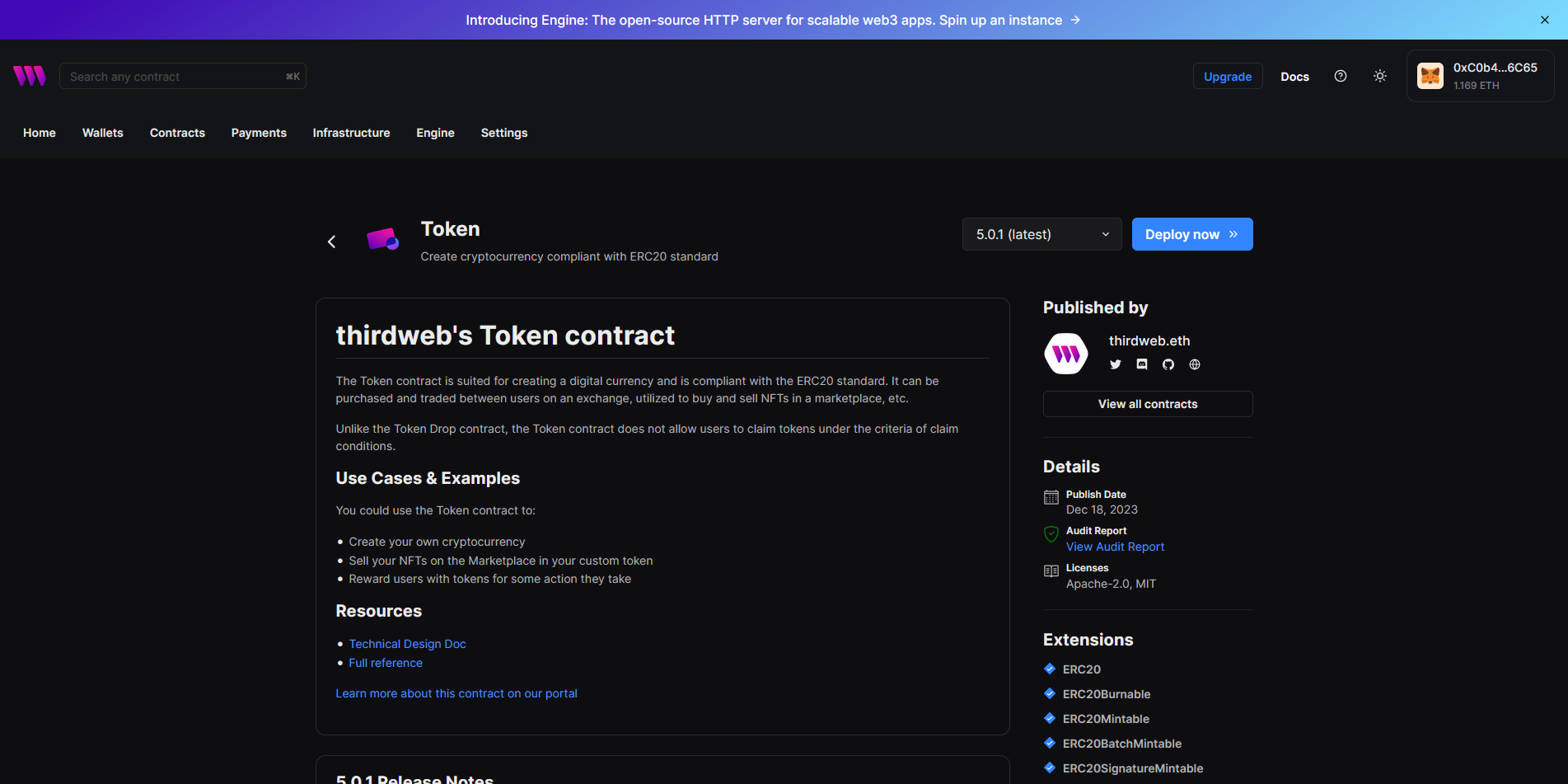
Task: Open the Technical Design Doc link
Action: click(407, 644)
